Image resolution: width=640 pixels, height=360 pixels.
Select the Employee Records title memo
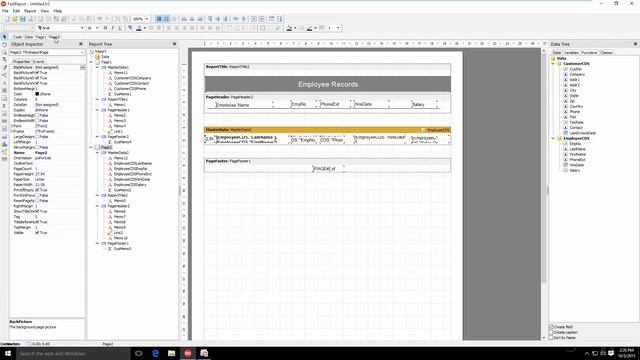pos(328,84)
